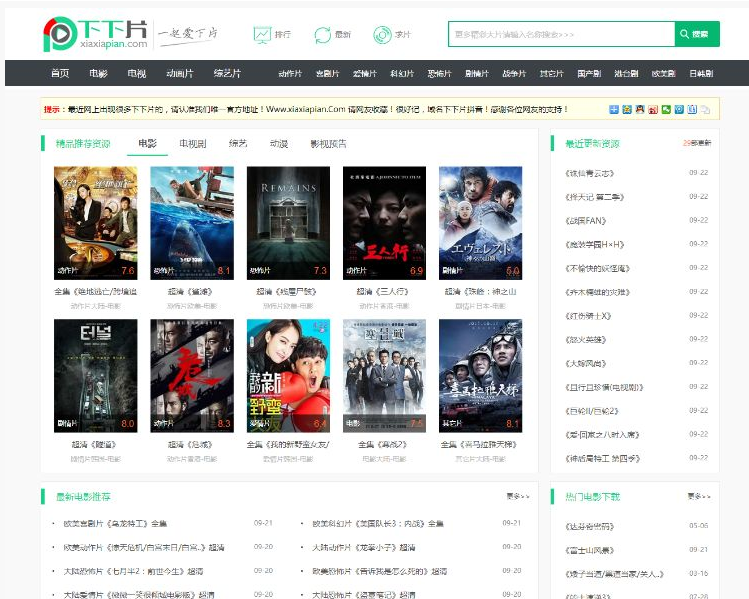The image size is (749, 599).
Task: Open 电视 in the navigation bar
Action: click(137, 73)
